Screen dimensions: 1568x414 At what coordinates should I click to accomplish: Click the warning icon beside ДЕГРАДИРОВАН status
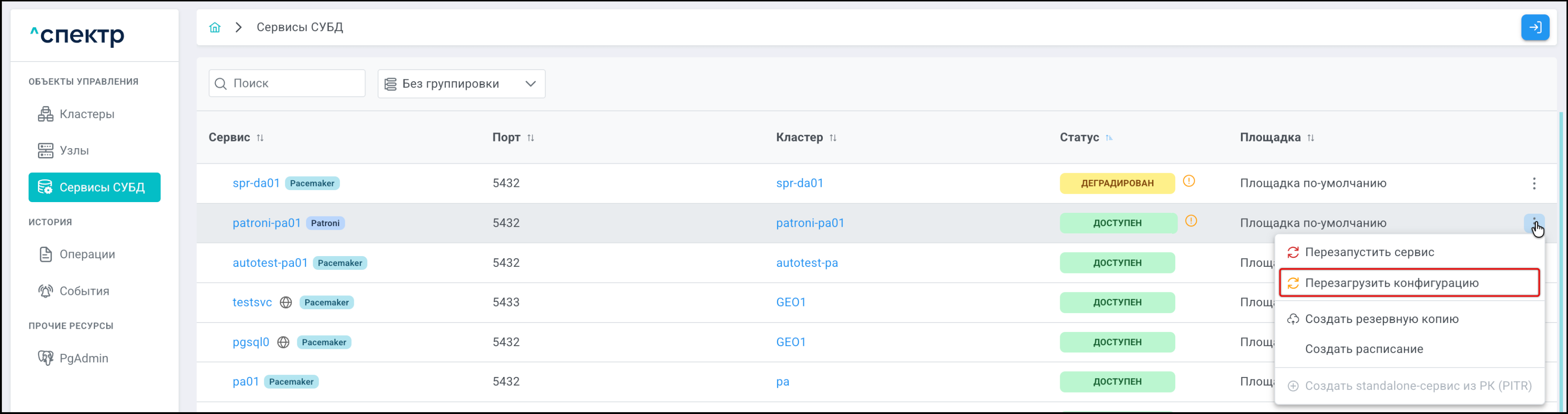point(1188,182)
